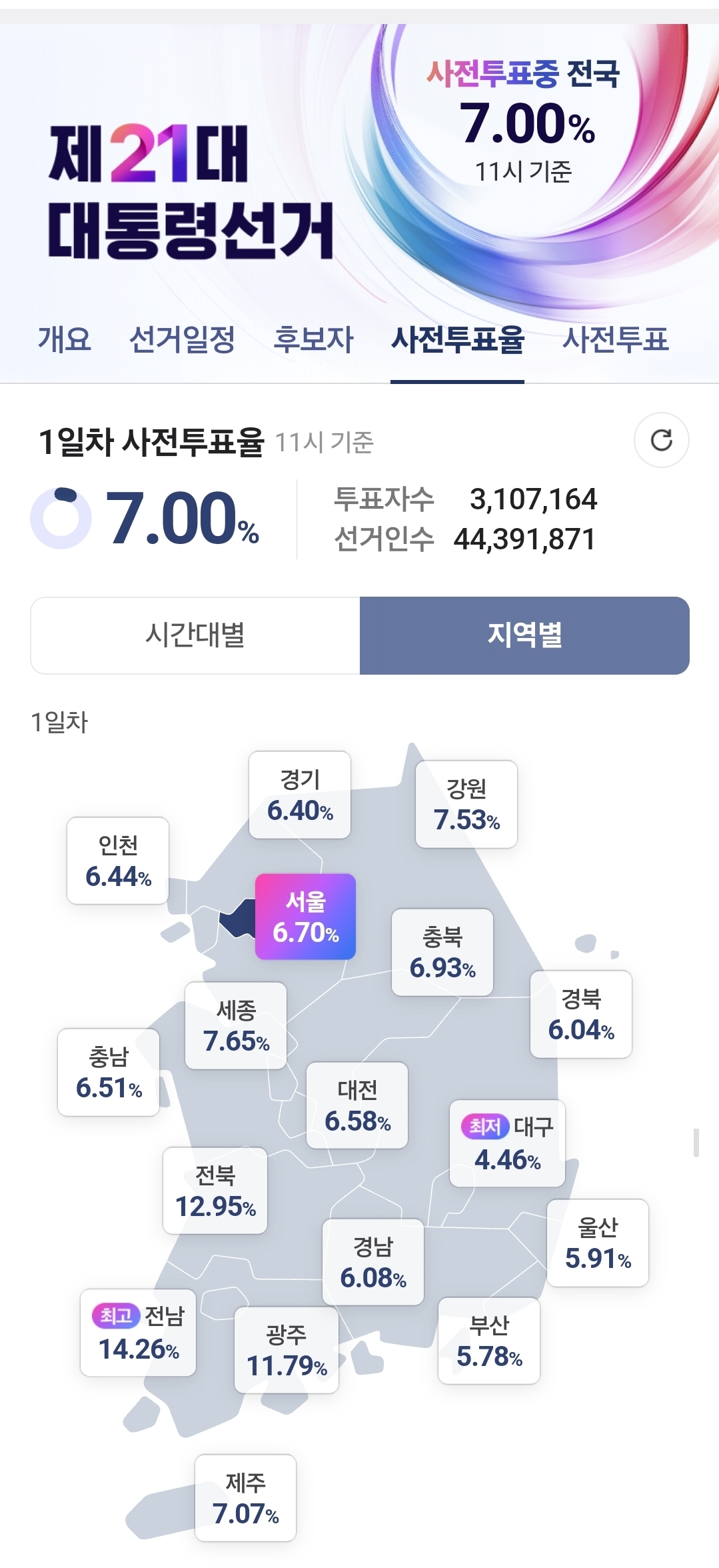Select the 최저 badge on 대구
719x1568 pixels.
485,1127
